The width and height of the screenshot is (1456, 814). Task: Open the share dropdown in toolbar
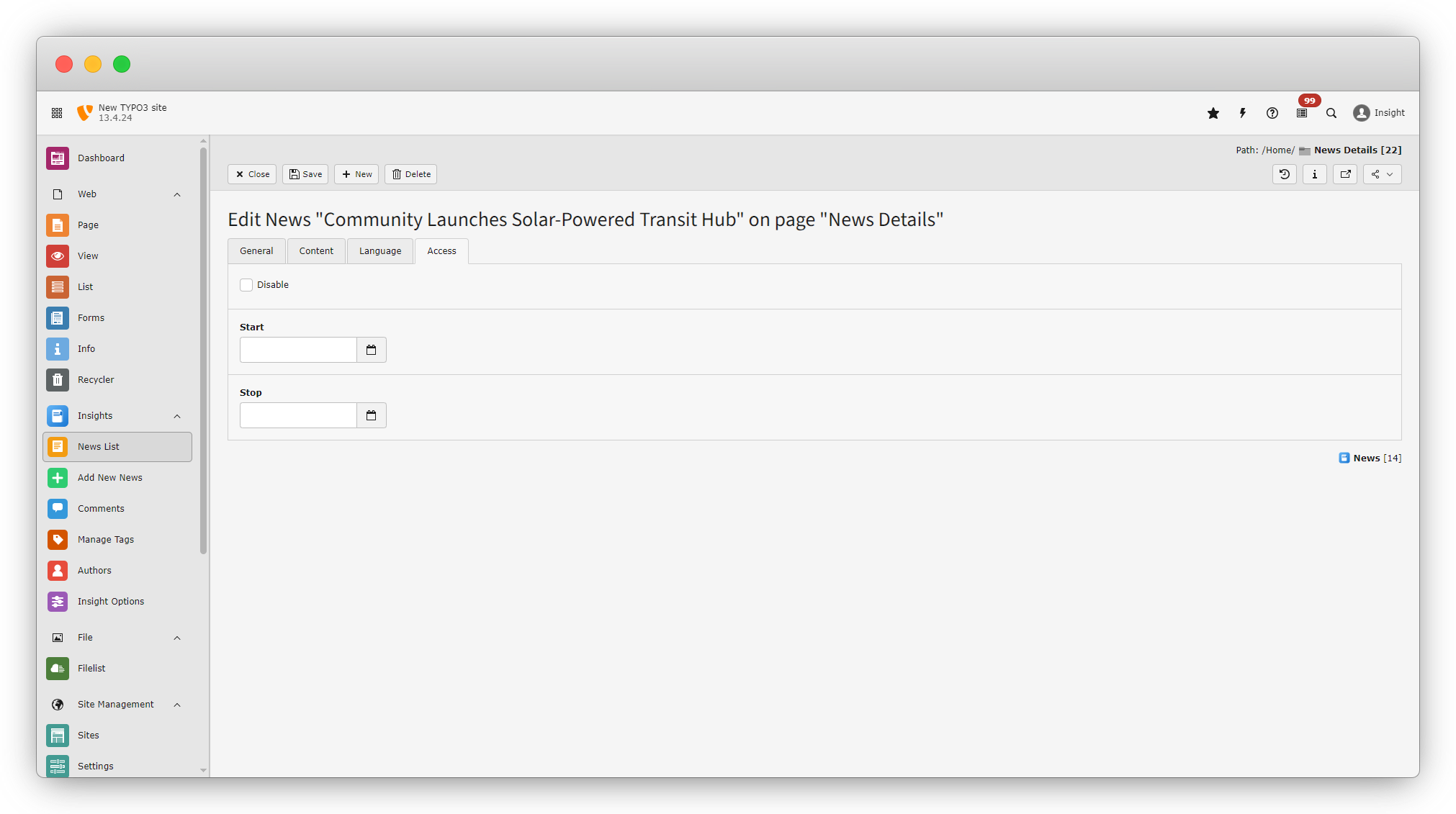point(1382,174)
